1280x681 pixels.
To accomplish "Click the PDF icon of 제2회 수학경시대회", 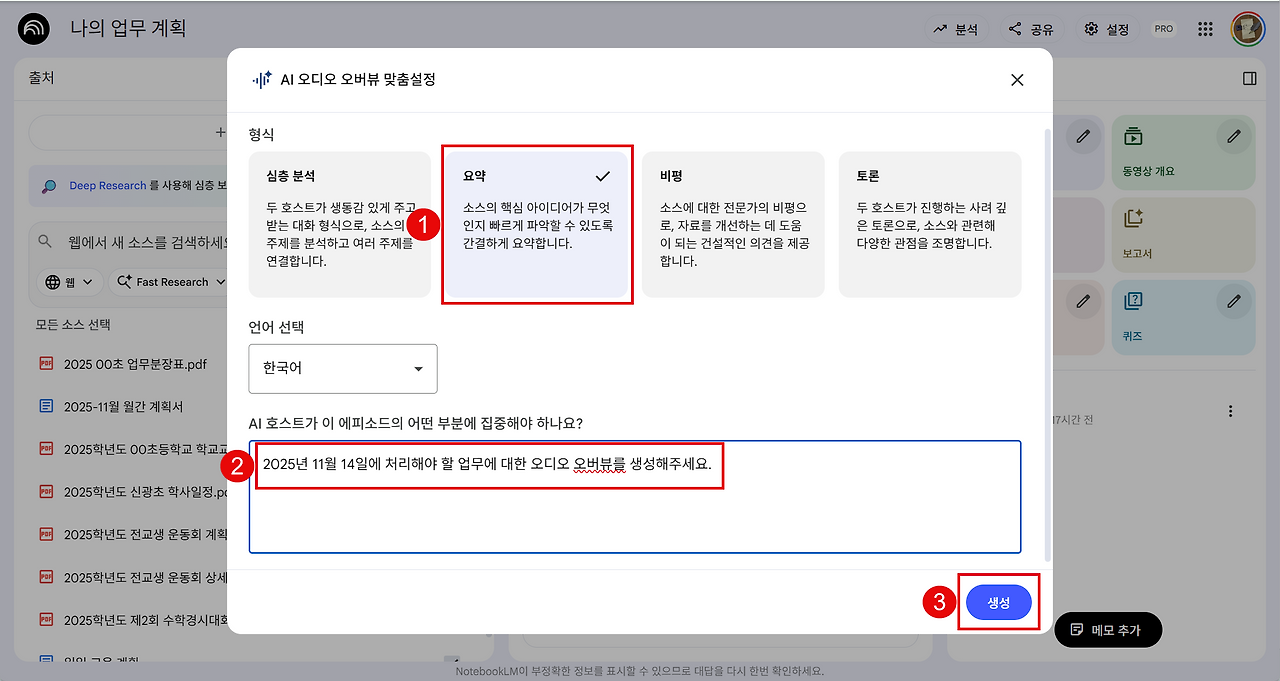I will point(45,619).
